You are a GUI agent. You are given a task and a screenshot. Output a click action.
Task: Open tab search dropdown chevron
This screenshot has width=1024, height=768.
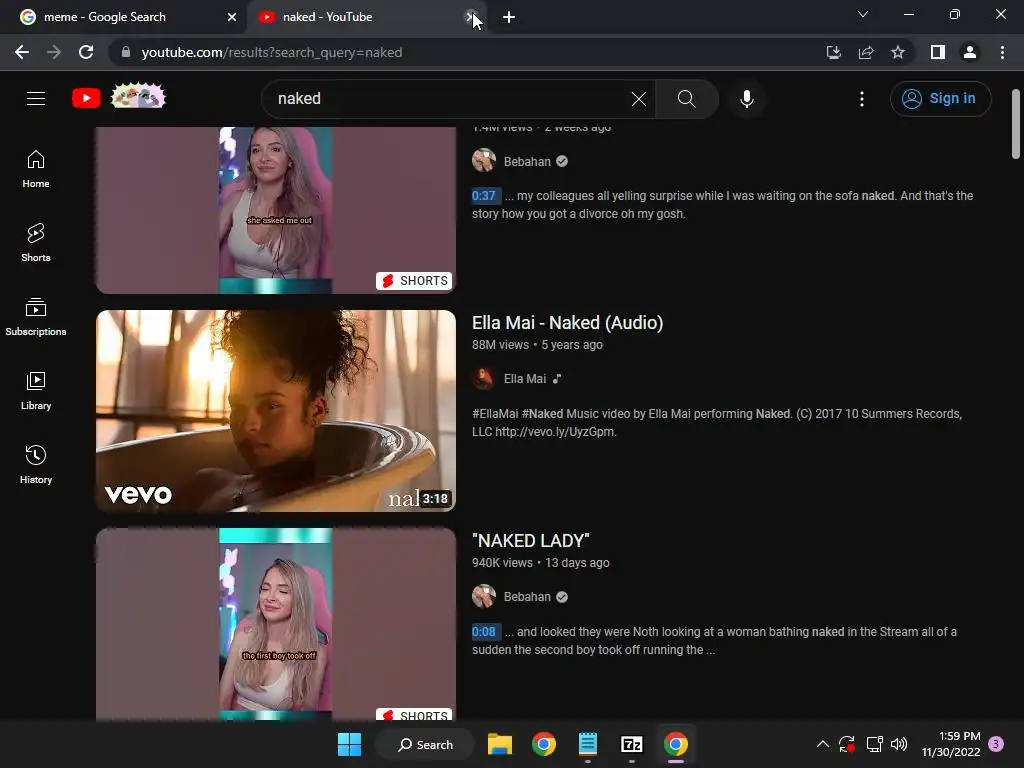coord(863,14)
